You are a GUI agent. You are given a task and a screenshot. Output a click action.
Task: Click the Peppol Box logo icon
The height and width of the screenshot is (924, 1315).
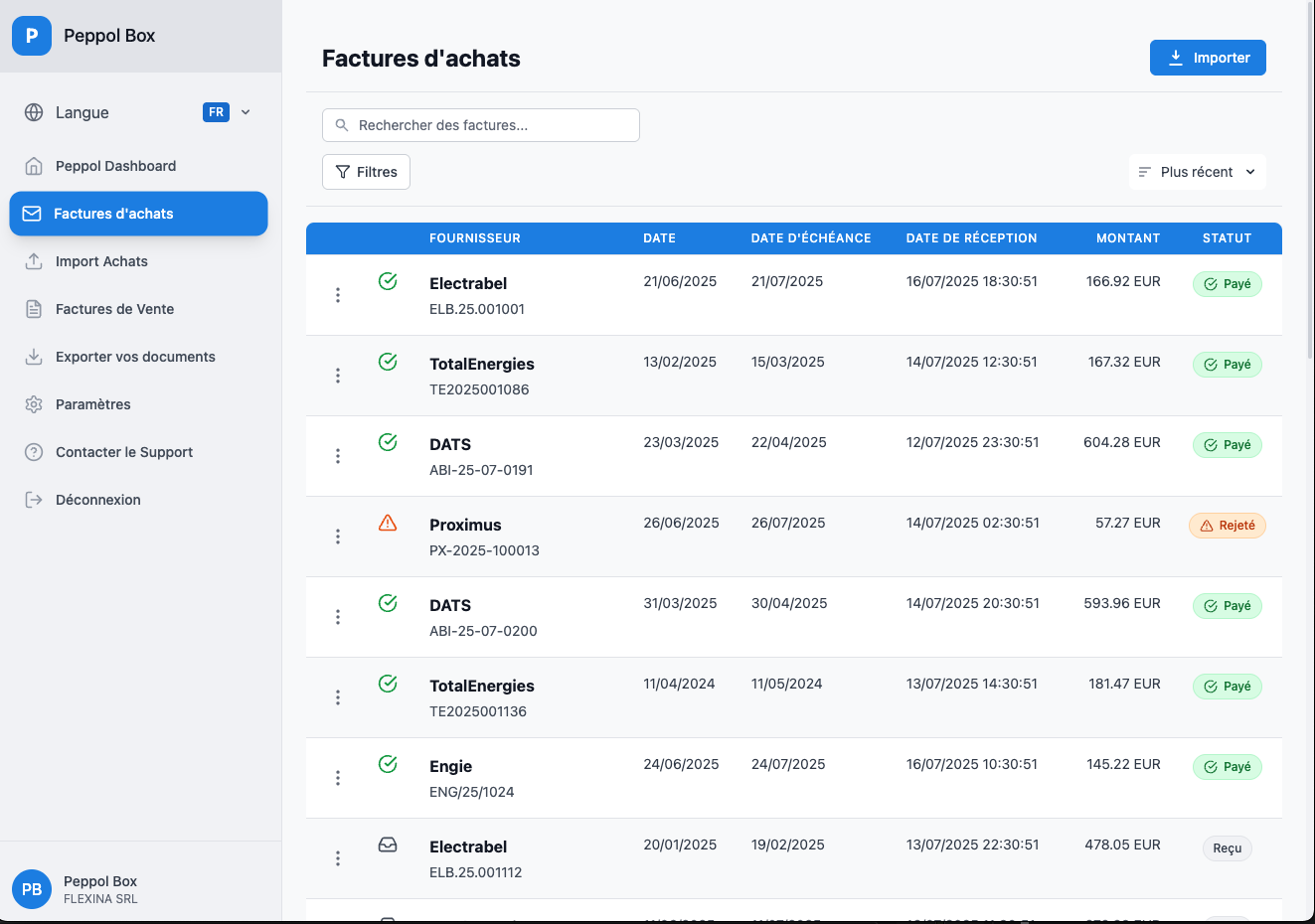[x=32, y=36]
